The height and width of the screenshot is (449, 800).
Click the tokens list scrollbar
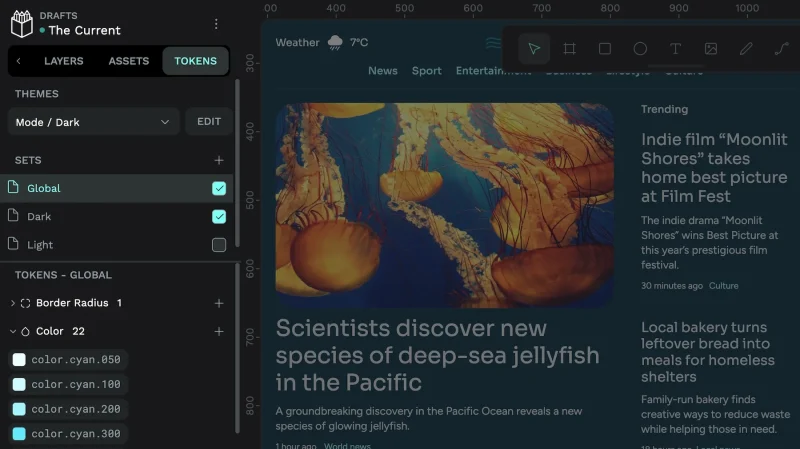237,348
